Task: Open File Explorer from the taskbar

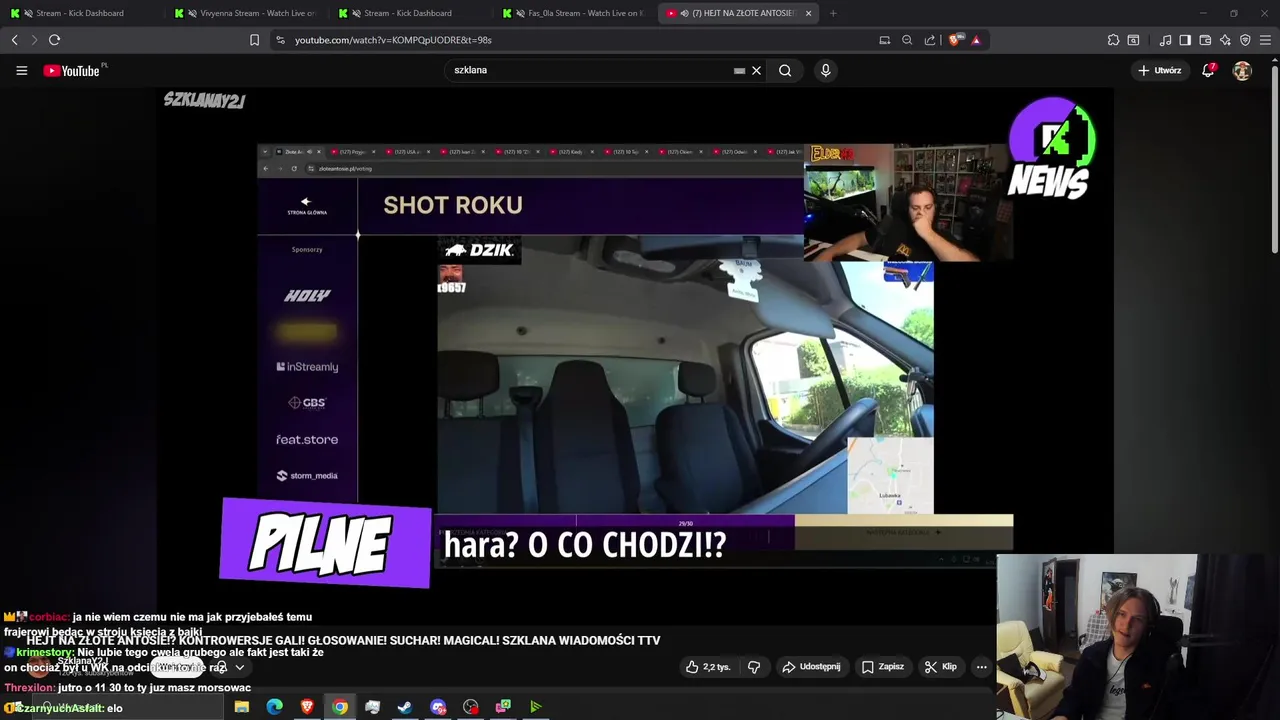Action: (x=241, y=707)
